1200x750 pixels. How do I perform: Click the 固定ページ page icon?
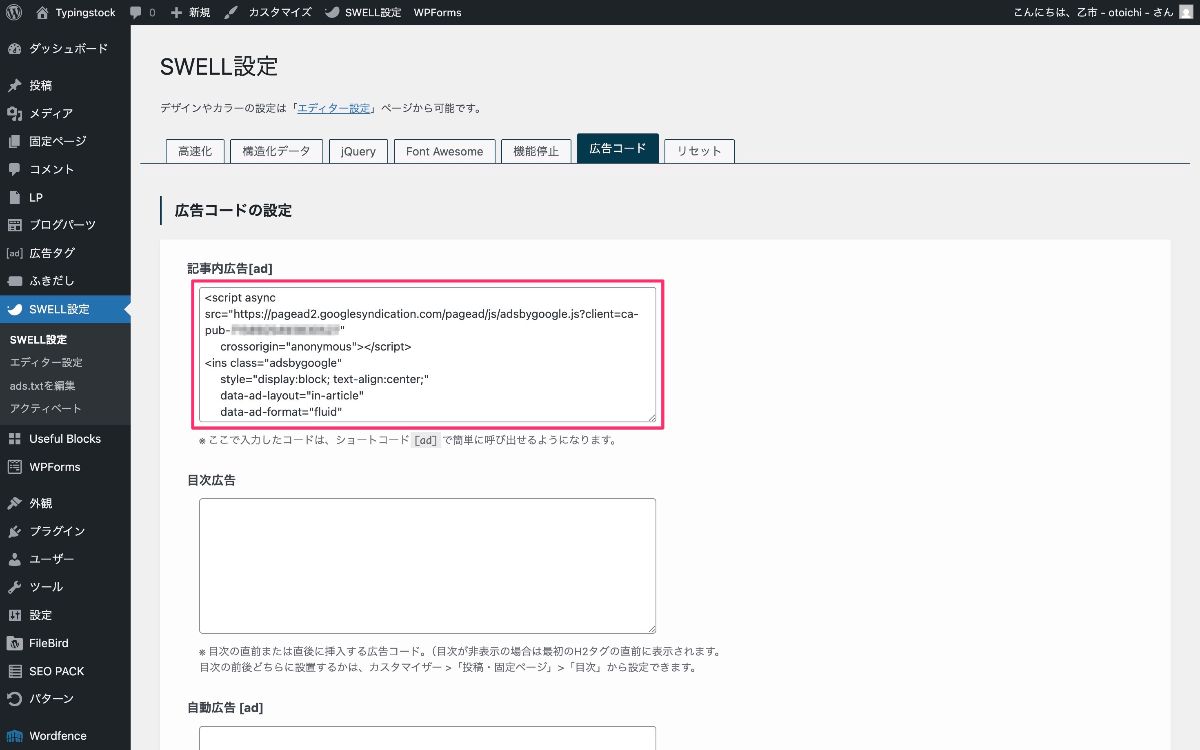tap(14, 142)
